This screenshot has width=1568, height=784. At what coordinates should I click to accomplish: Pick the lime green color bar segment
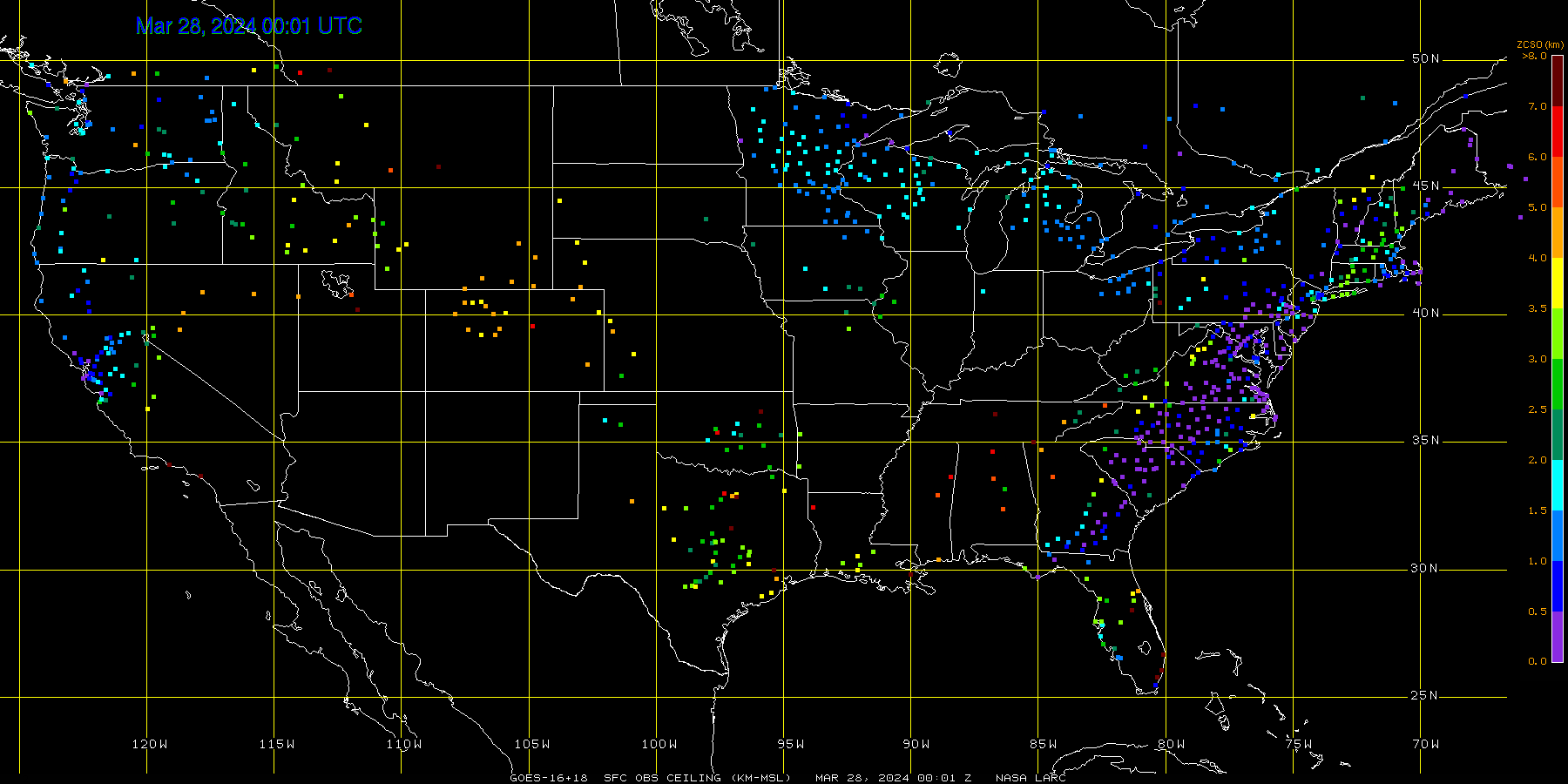pyautogui.click(x=1558, y=334)
